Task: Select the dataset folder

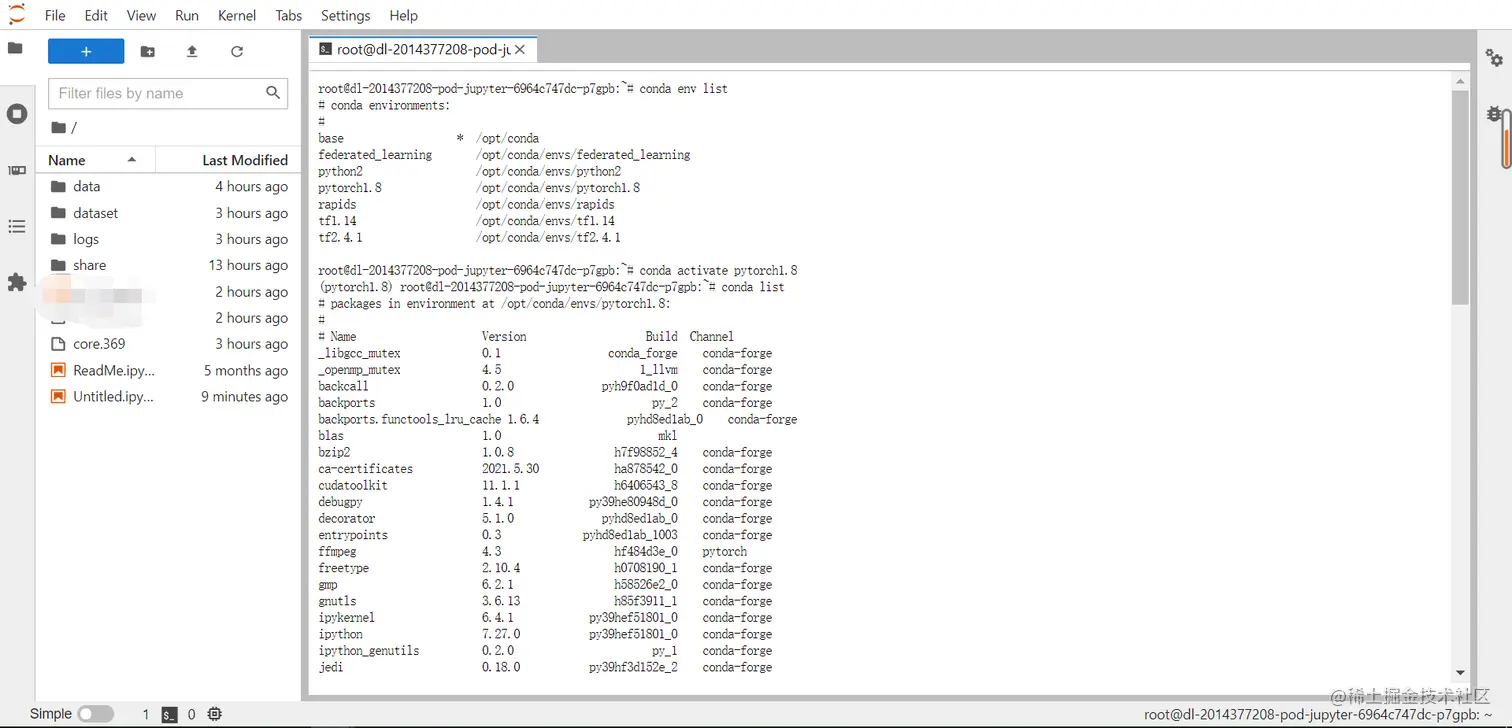Action: (168, 213)
